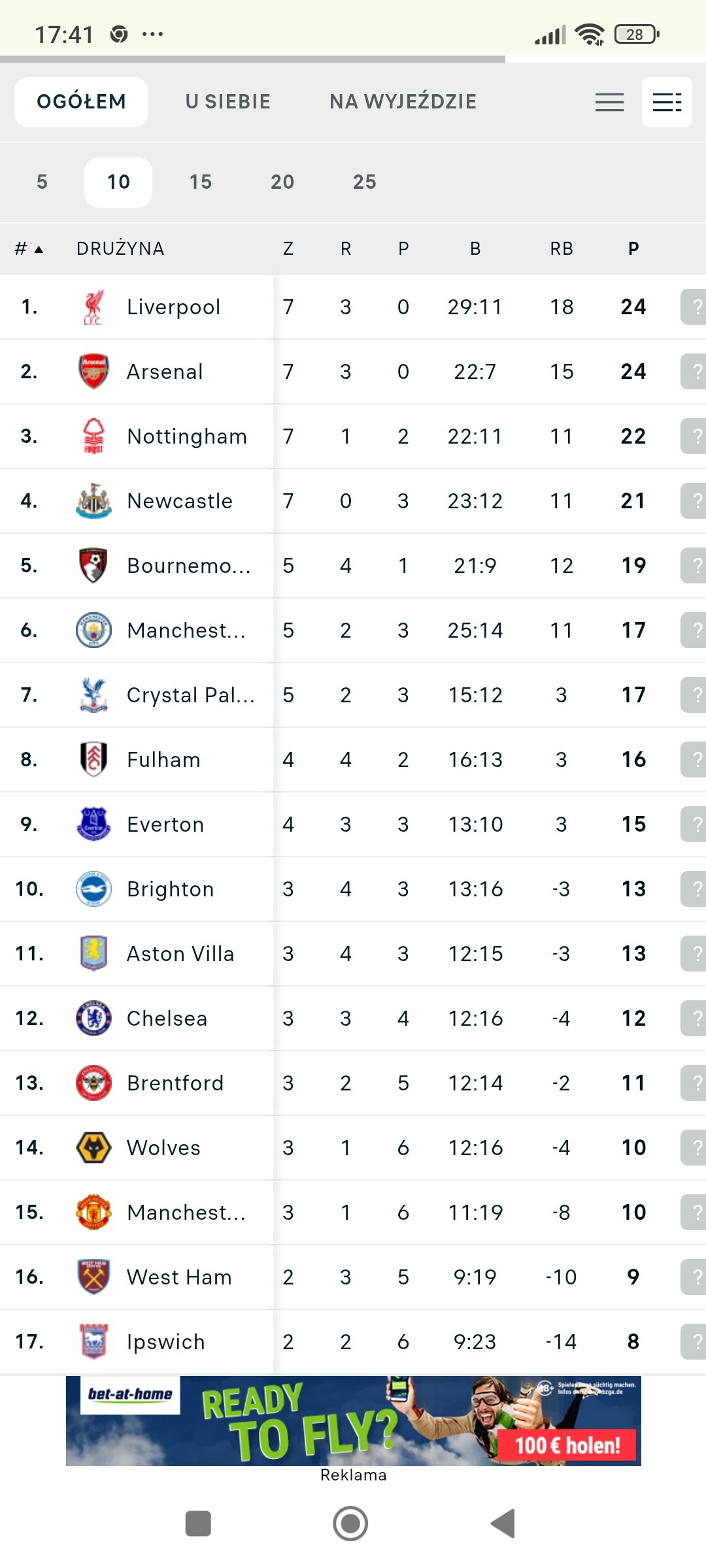Tap the Brighton seagull badge
The width and height of the screenshot is (706, 1568).
tap(93, 889)
